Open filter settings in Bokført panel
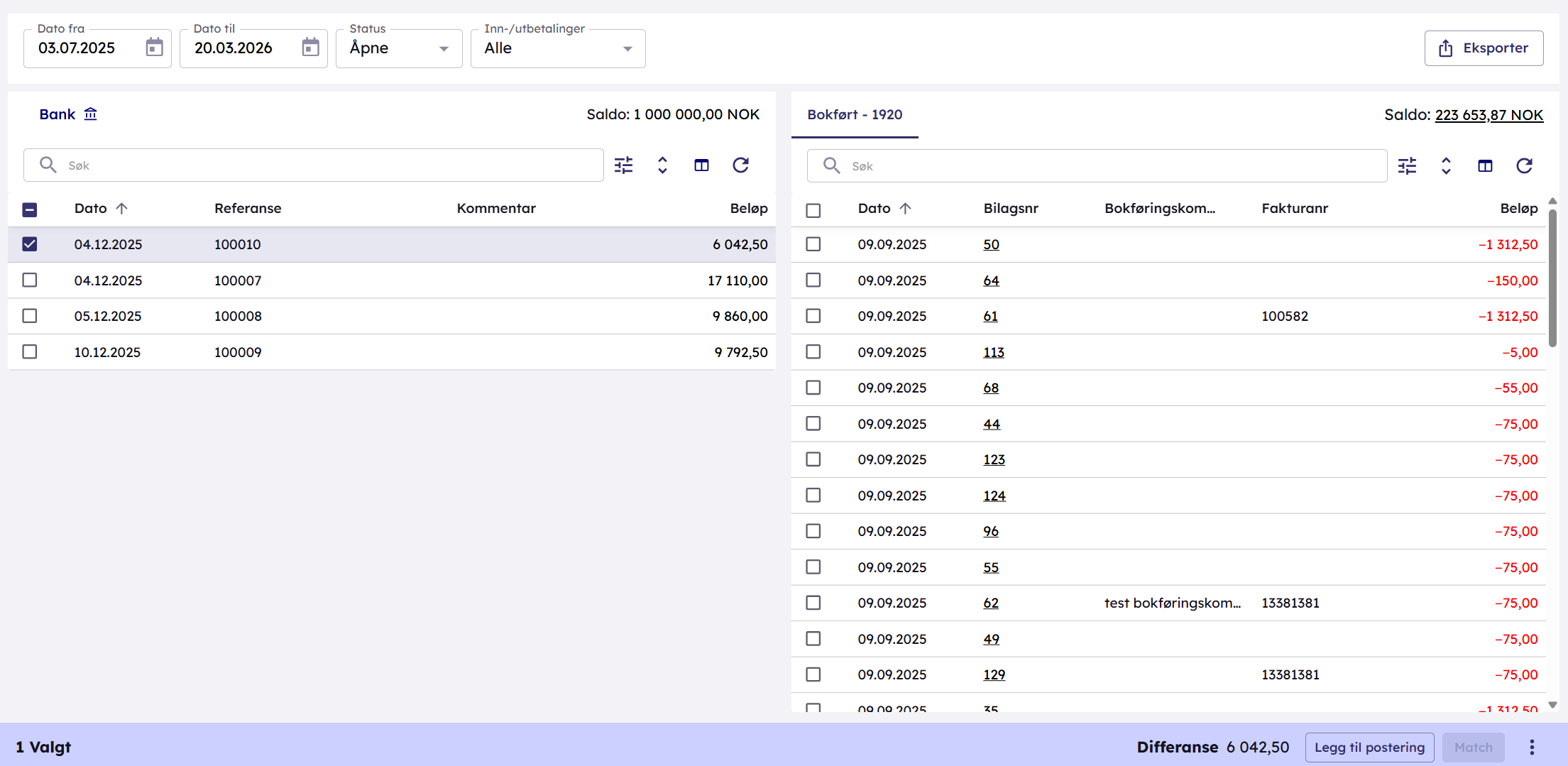 coord(1407,166)
